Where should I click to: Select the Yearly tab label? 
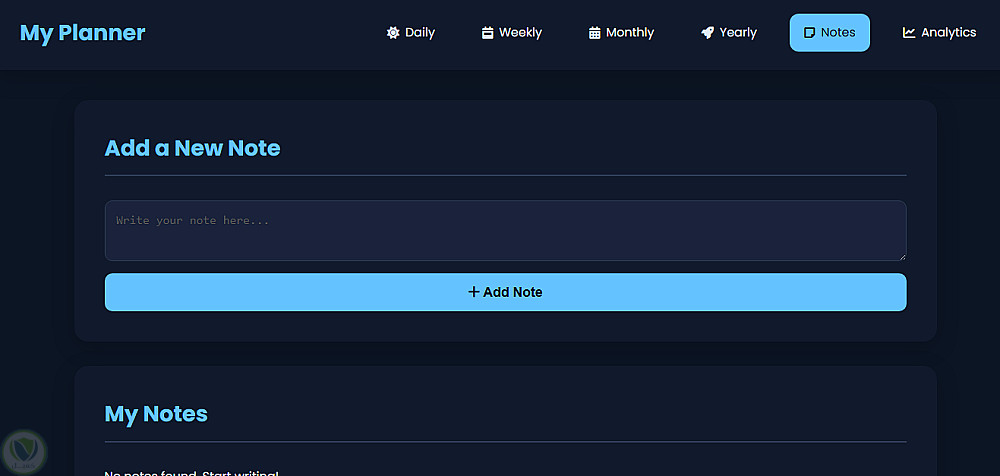738,33
